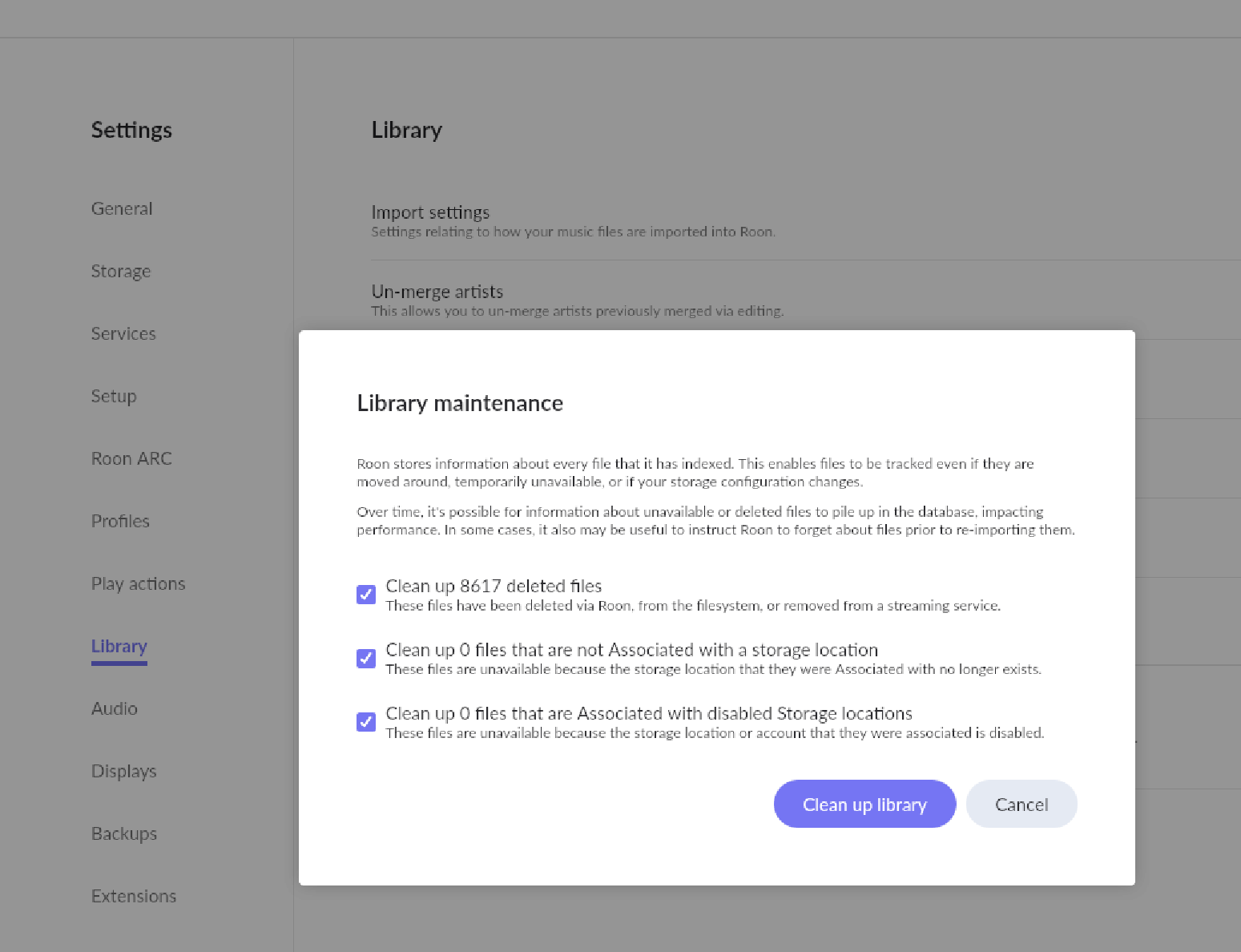Cancel the Library maintenance dialog
Image resolution: width=1241 pixels, height=952 pixels.
point(1021,805)
